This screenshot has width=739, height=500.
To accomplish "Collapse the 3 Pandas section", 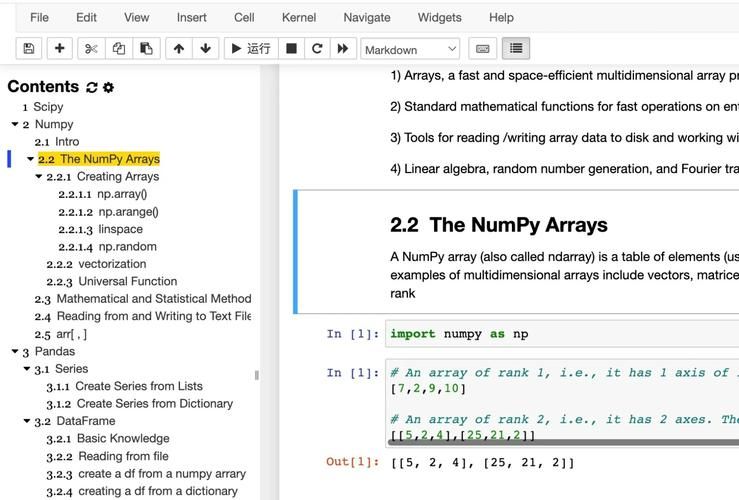I will [x=15, y=351].
